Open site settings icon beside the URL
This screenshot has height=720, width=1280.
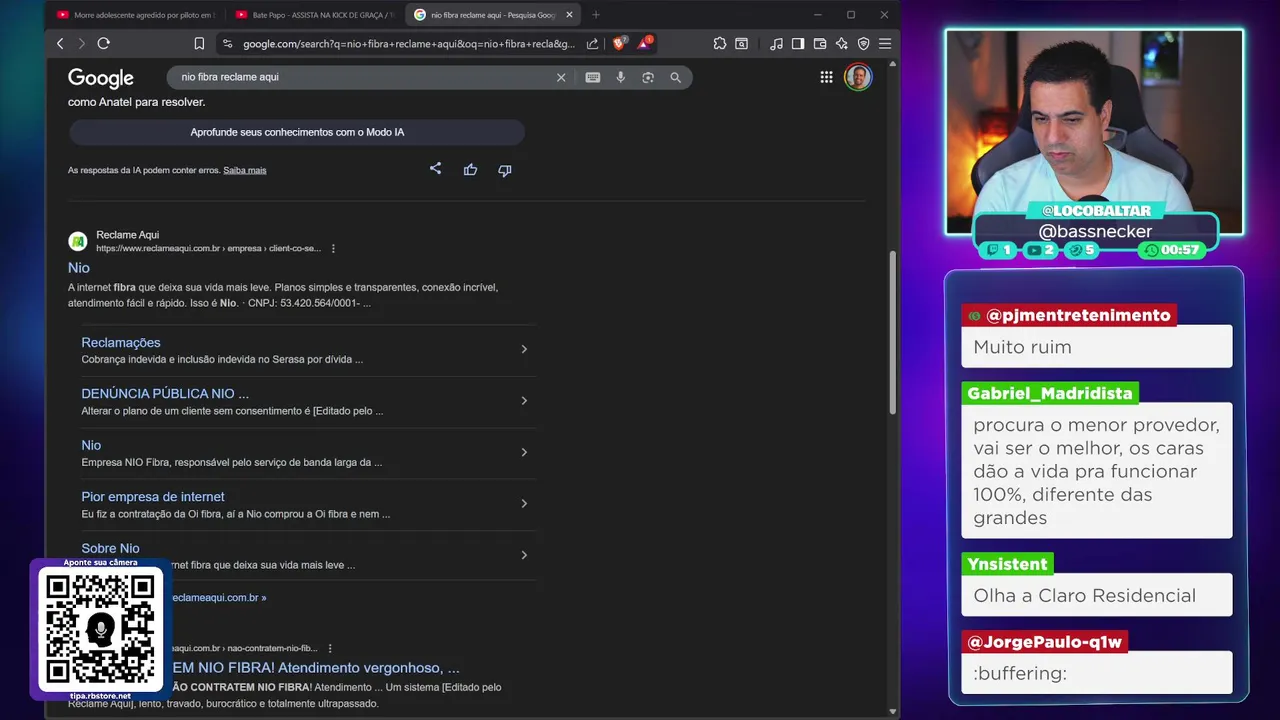click(227, 44)
